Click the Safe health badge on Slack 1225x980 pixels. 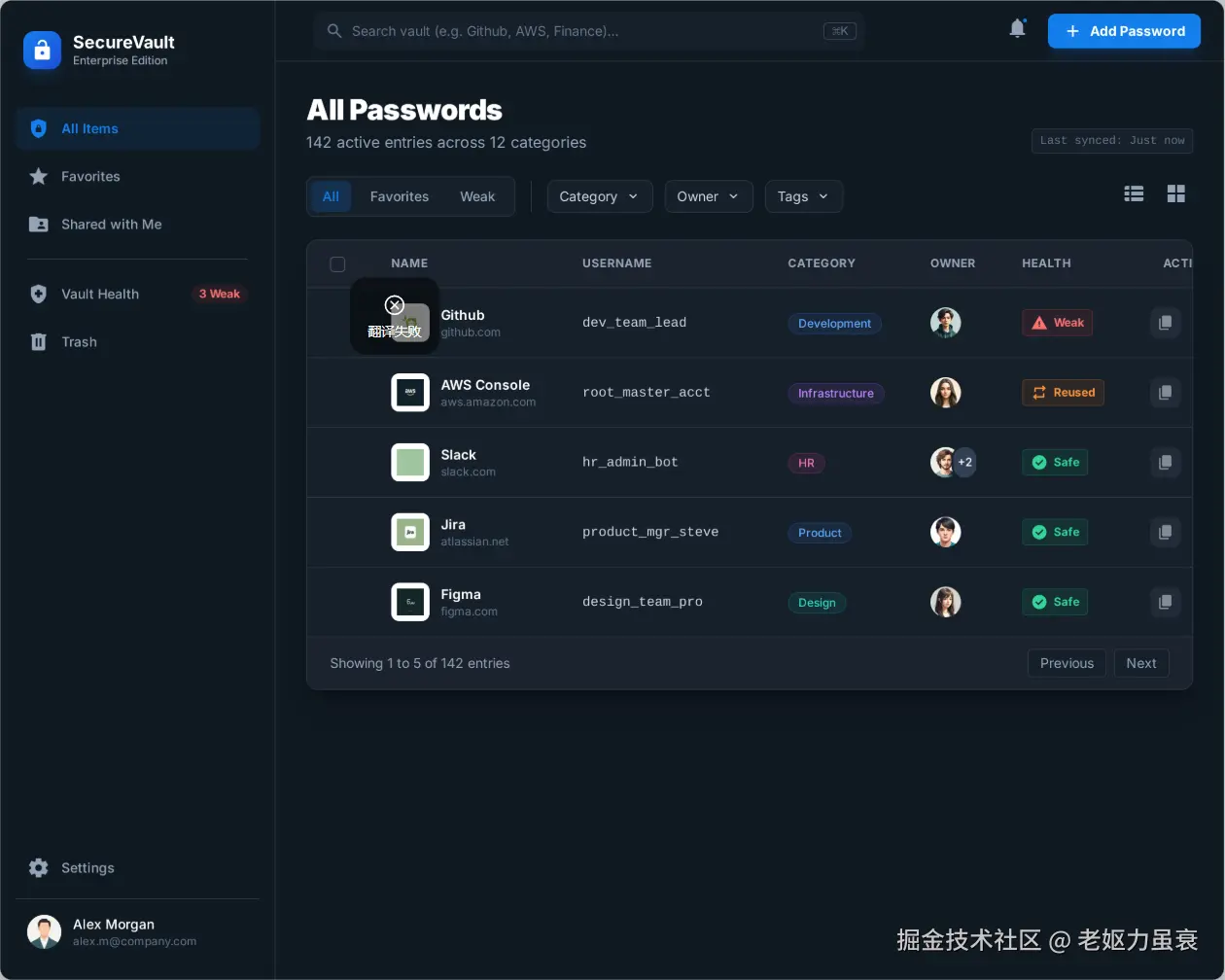pos(1055,463)
